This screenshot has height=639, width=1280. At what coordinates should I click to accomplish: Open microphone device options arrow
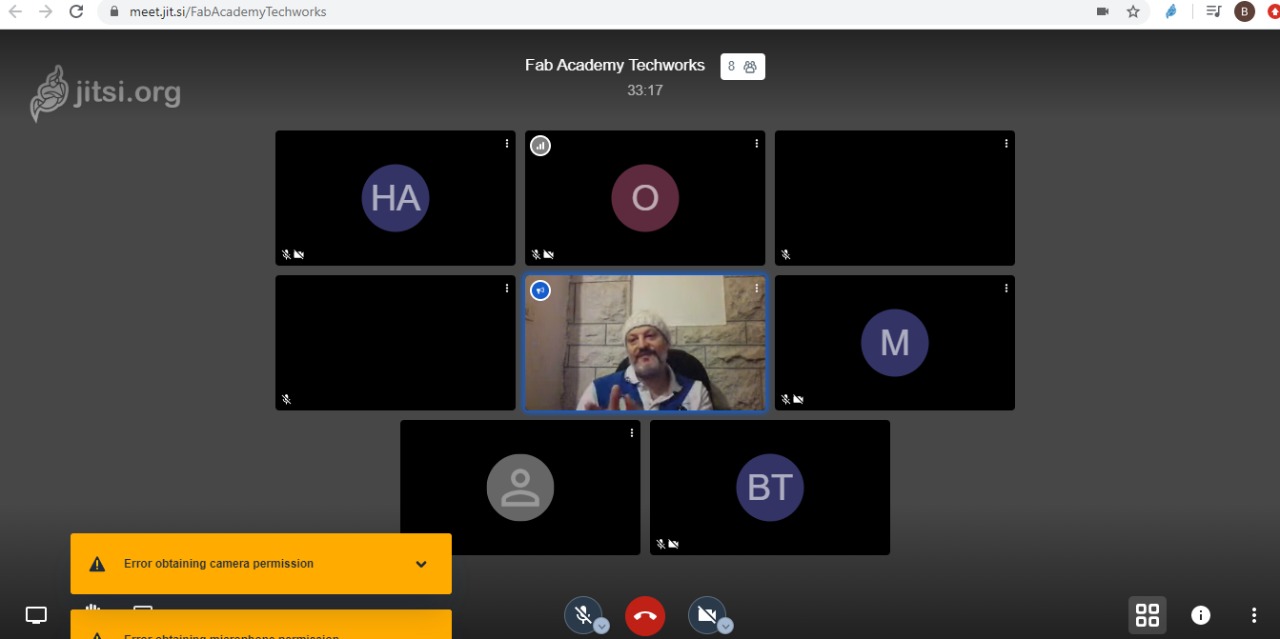[601, 626]
